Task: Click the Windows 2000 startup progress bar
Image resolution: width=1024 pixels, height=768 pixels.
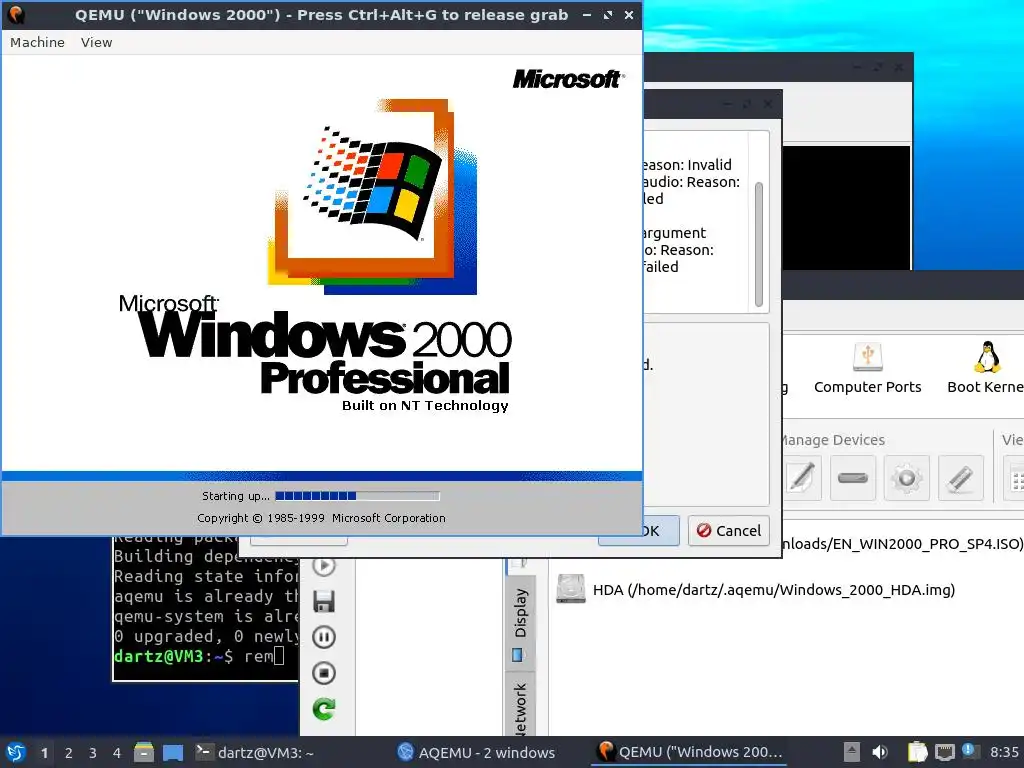Action: pos(357,496)
